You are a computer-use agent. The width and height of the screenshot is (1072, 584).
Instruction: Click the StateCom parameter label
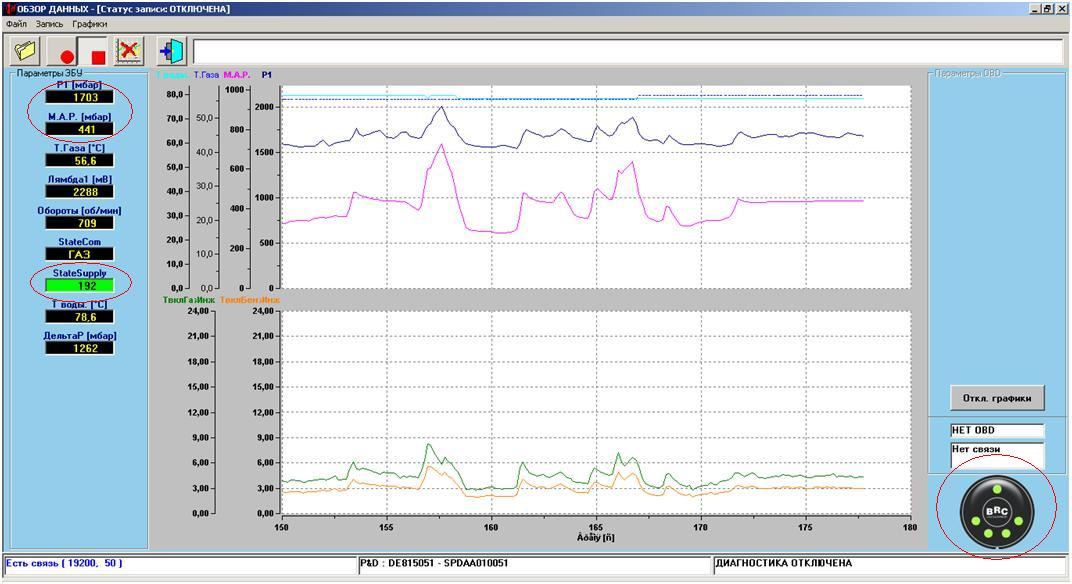click(79, 242)
